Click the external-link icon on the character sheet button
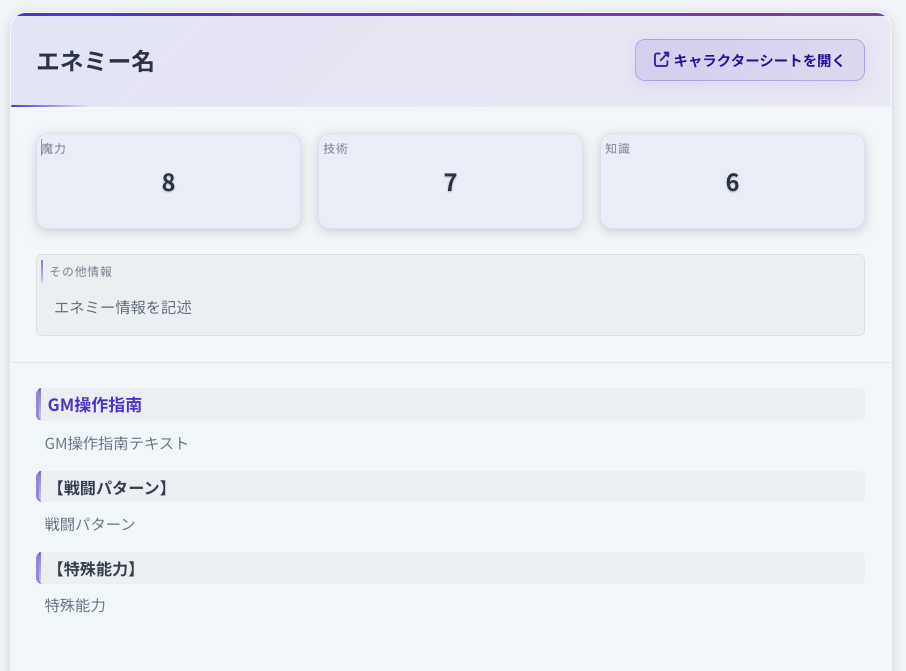 [661, 60]
